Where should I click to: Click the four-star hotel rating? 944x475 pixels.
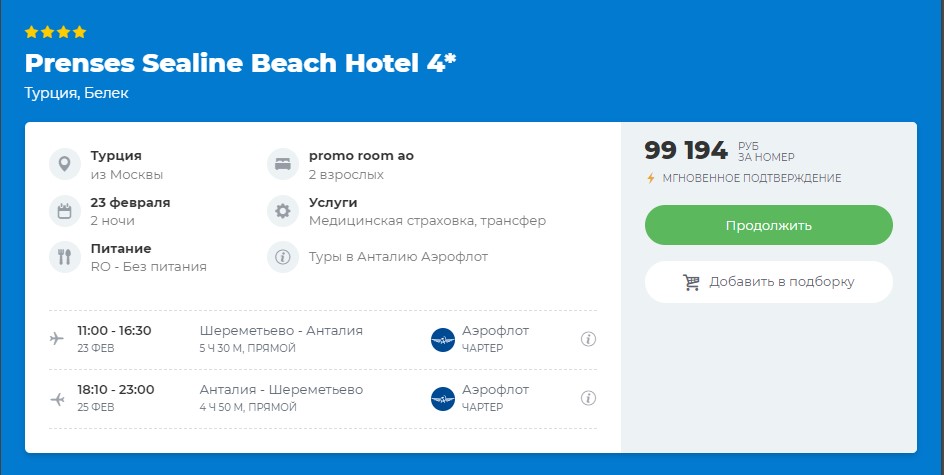coord(56,32)
